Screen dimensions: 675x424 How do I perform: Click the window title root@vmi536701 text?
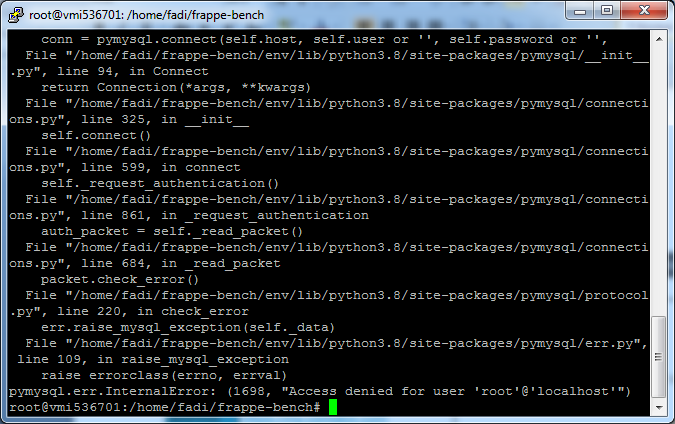click(146, 15)
